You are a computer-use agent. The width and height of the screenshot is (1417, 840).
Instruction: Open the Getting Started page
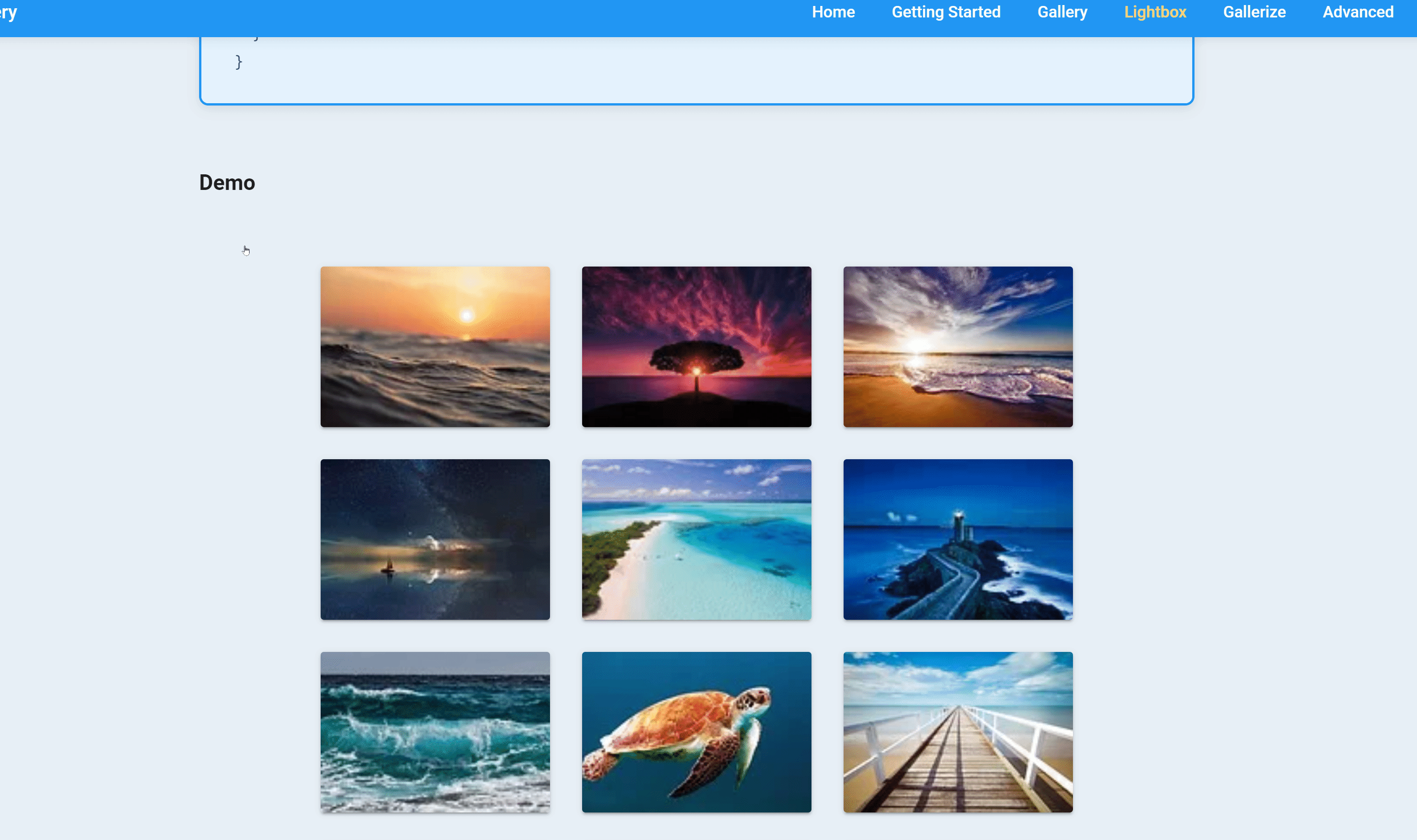946,12
